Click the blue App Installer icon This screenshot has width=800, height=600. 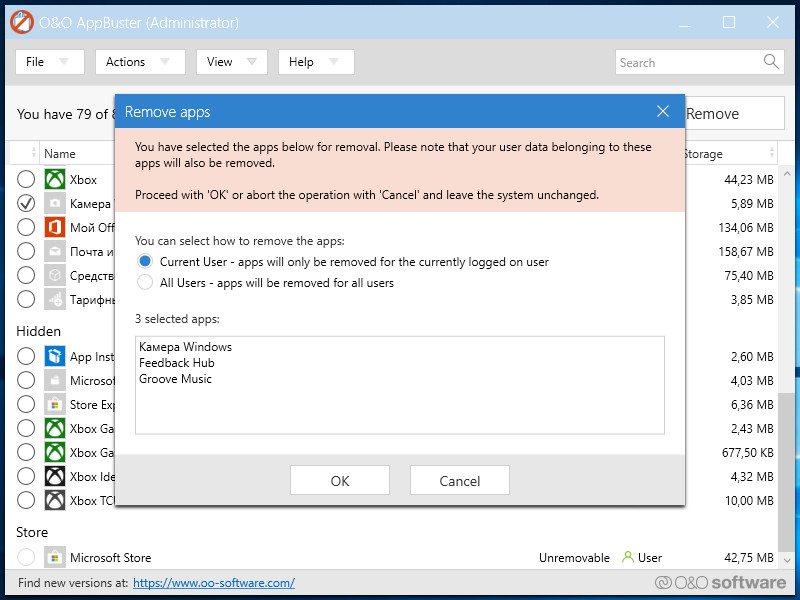pos(55,356)
